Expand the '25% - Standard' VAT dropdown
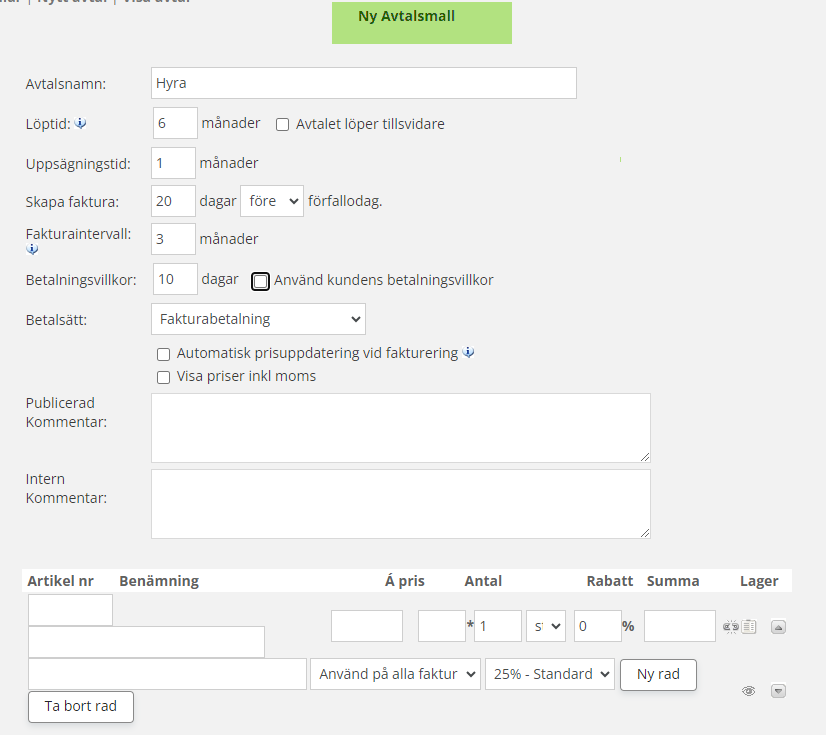 click(x=549, y=674)
